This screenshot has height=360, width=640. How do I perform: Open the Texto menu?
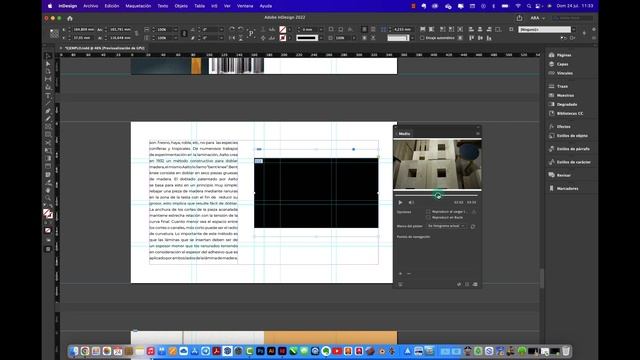163,6
